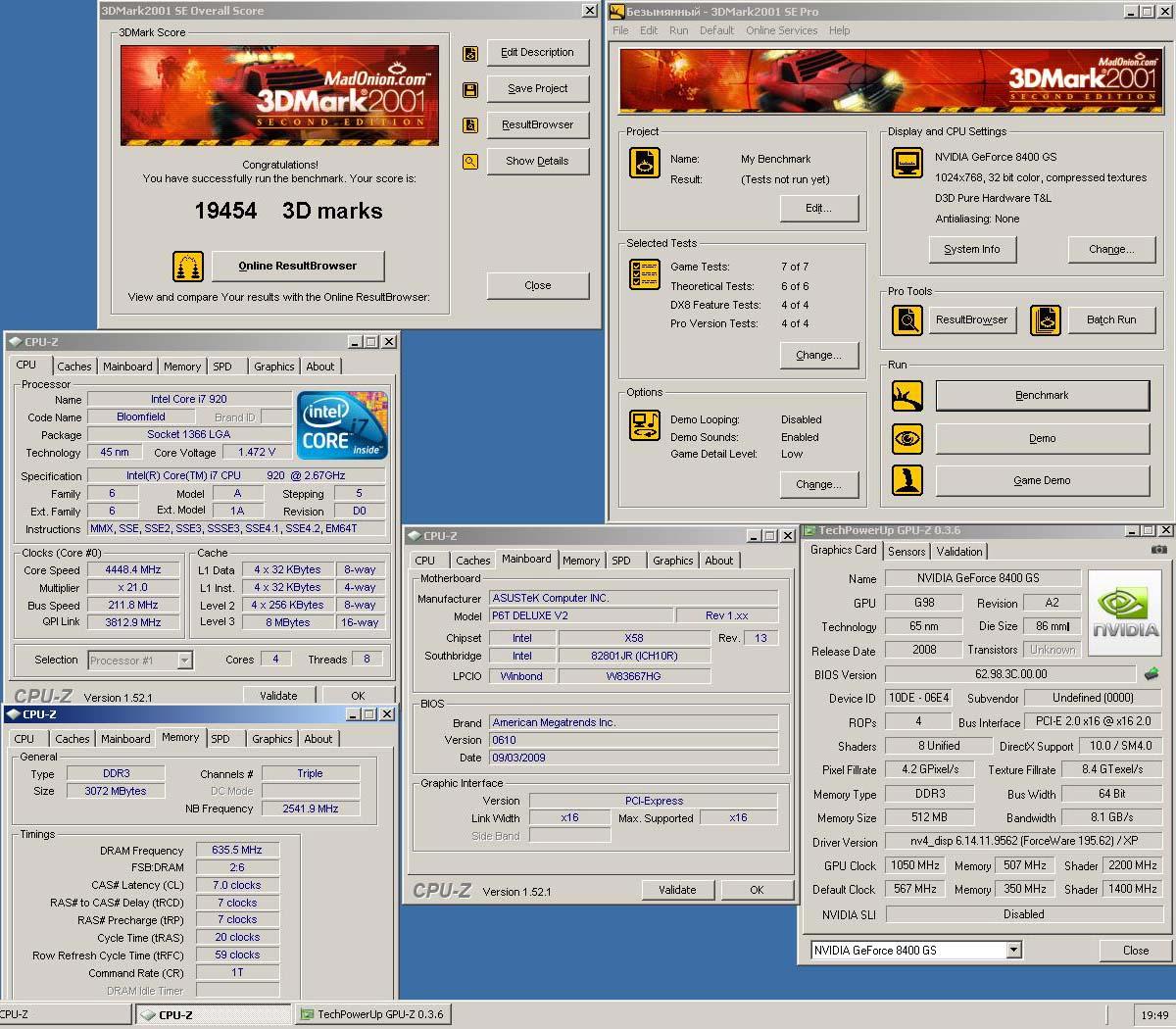Click the GPU Clock 1050 MHz field
Image resolution: width=1176 pixels, height=1029 pixels.
915,865
